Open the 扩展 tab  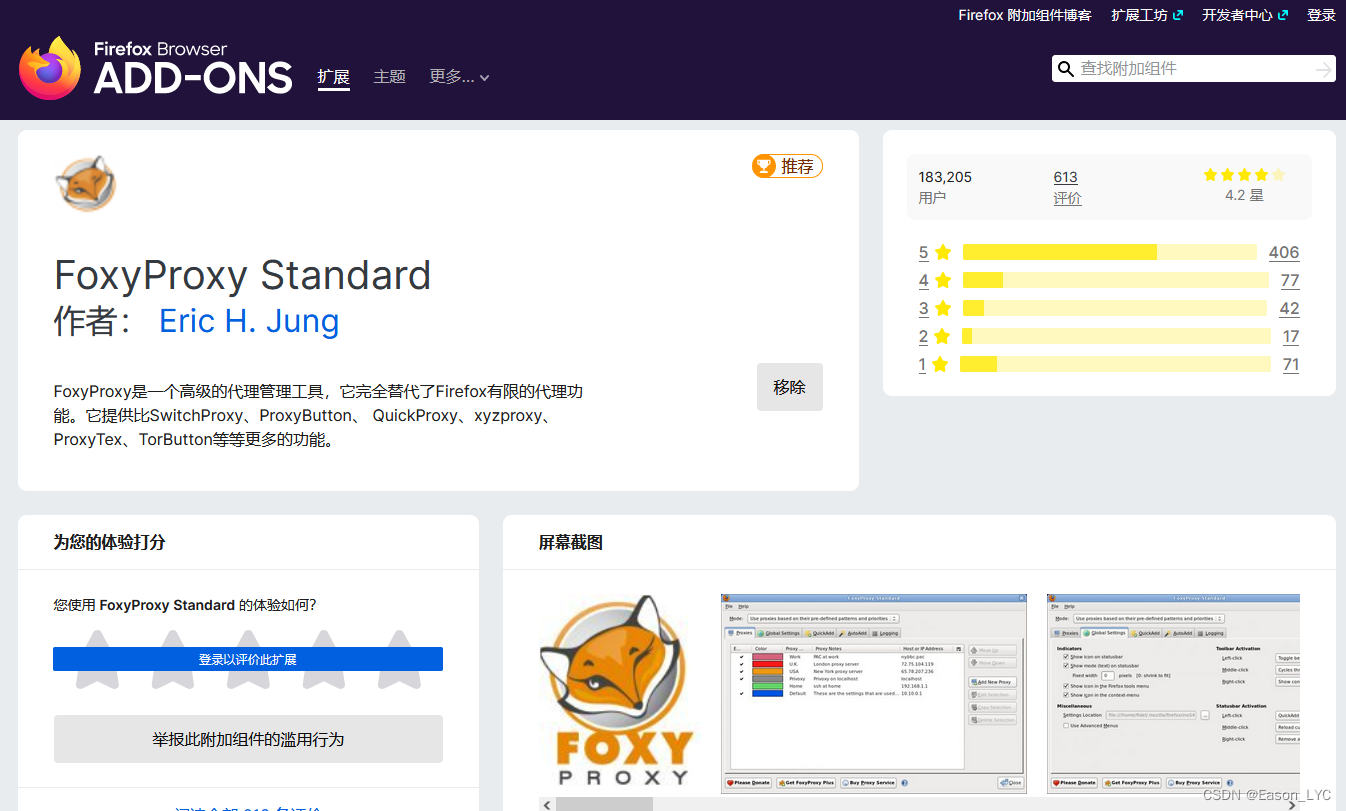point(334,77)
